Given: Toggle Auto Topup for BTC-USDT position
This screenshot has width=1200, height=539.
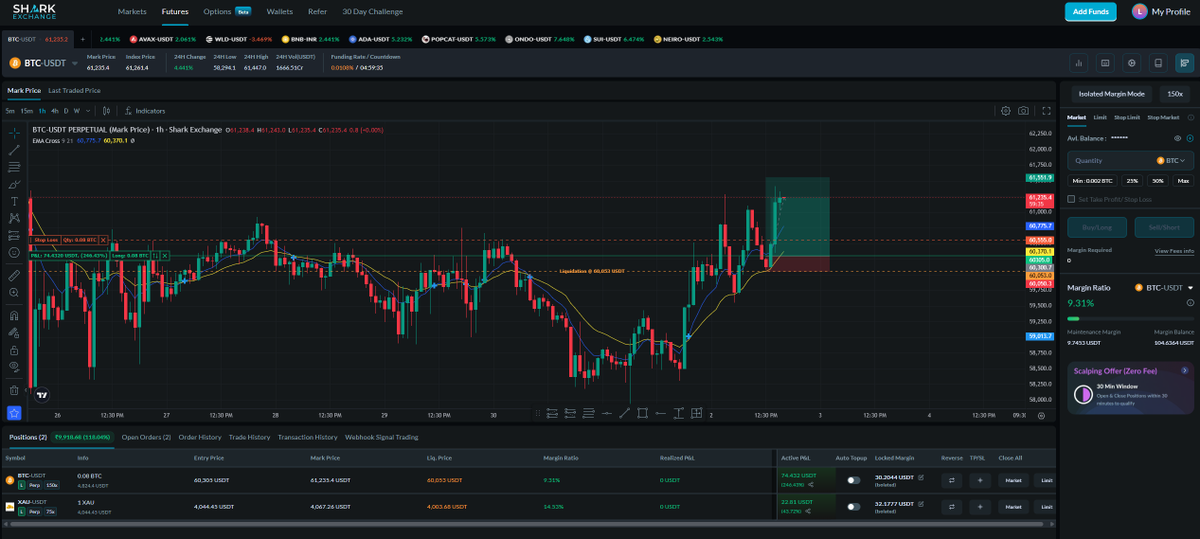Looking at the screenshot, I should [853, 480].
